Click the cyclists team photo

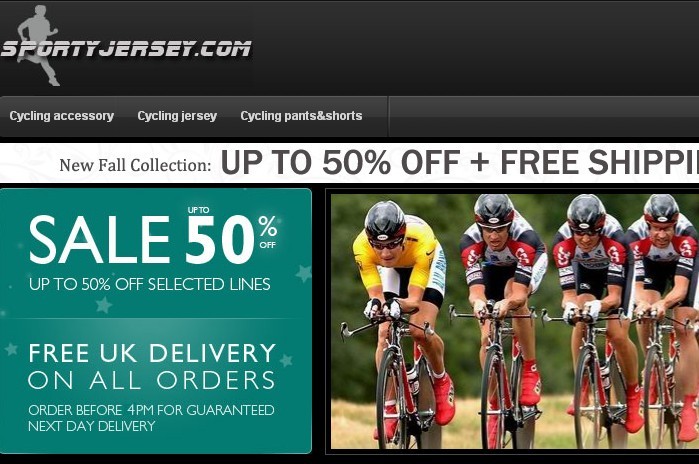click(515, 321)
